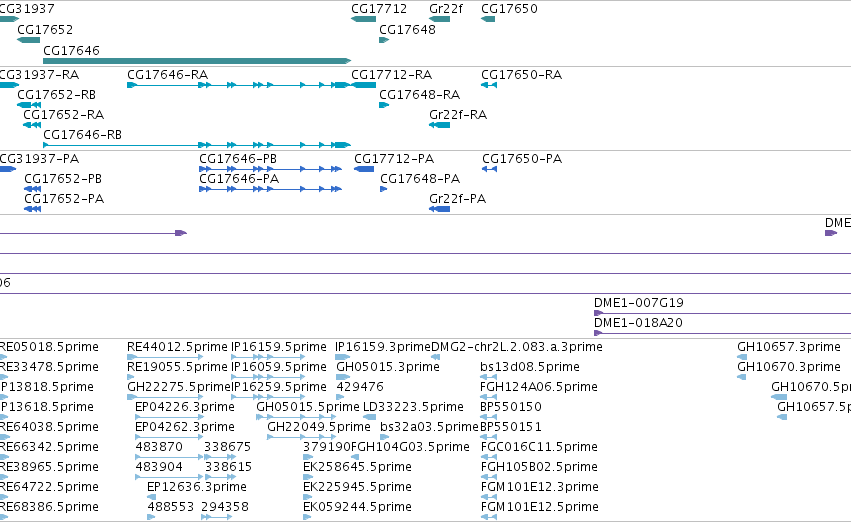
Task: Click protein CG17652-PB
Action: (63, 179)
